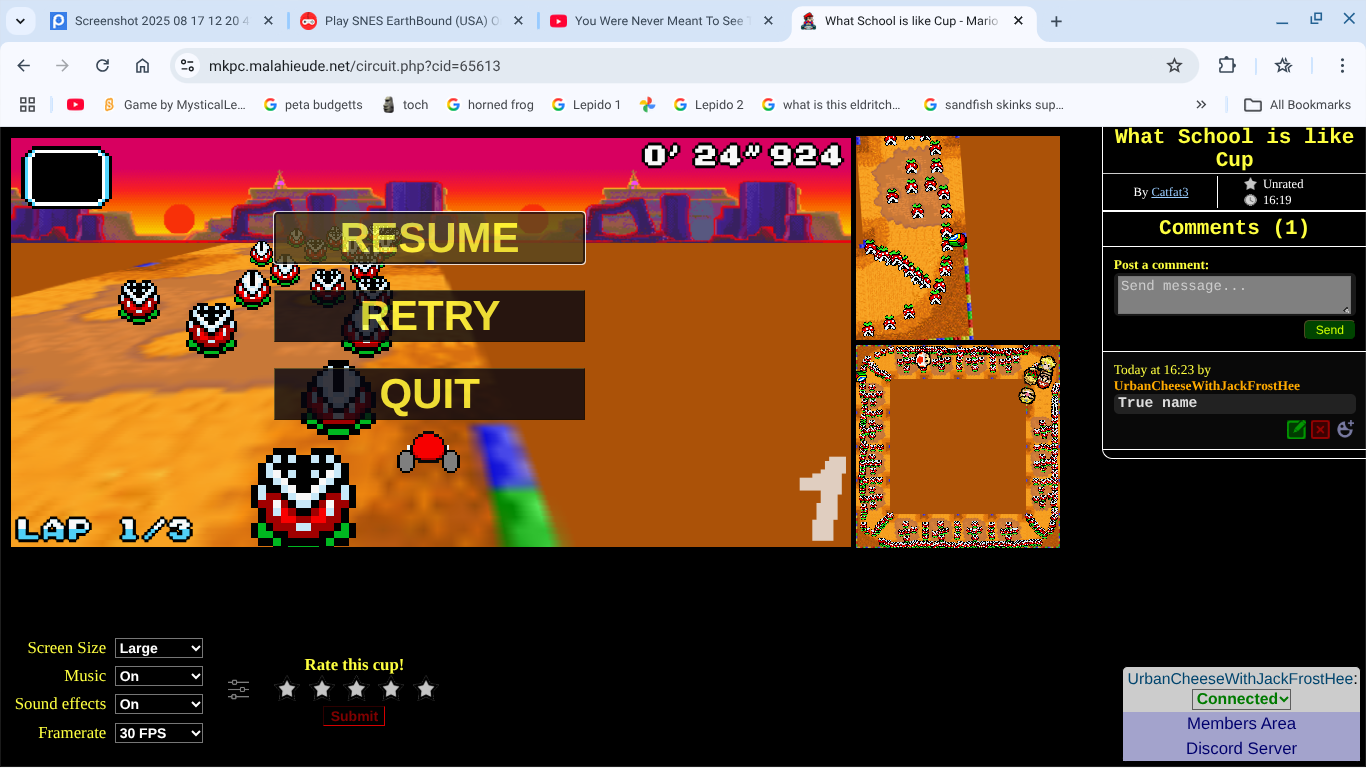1366x768 pixels.
Task: Rate the cup two stars
Action: 322,689
